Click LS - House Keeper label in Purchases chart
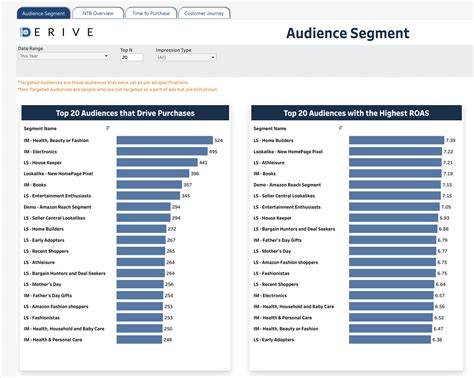The height and width of the screenshot is (378, 474). click(x=43, y=163)
